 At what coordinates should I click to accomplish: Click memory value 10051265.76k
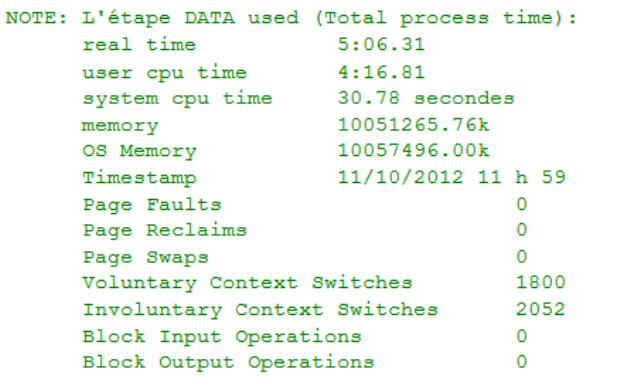413,125
